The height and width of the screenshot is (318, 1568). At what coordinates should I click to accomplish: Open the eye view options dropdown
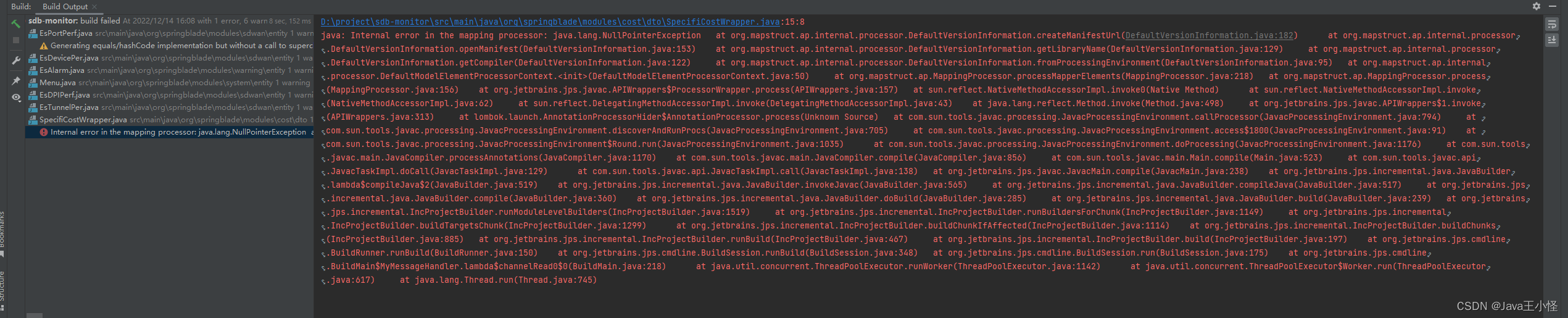click(16, 98)
